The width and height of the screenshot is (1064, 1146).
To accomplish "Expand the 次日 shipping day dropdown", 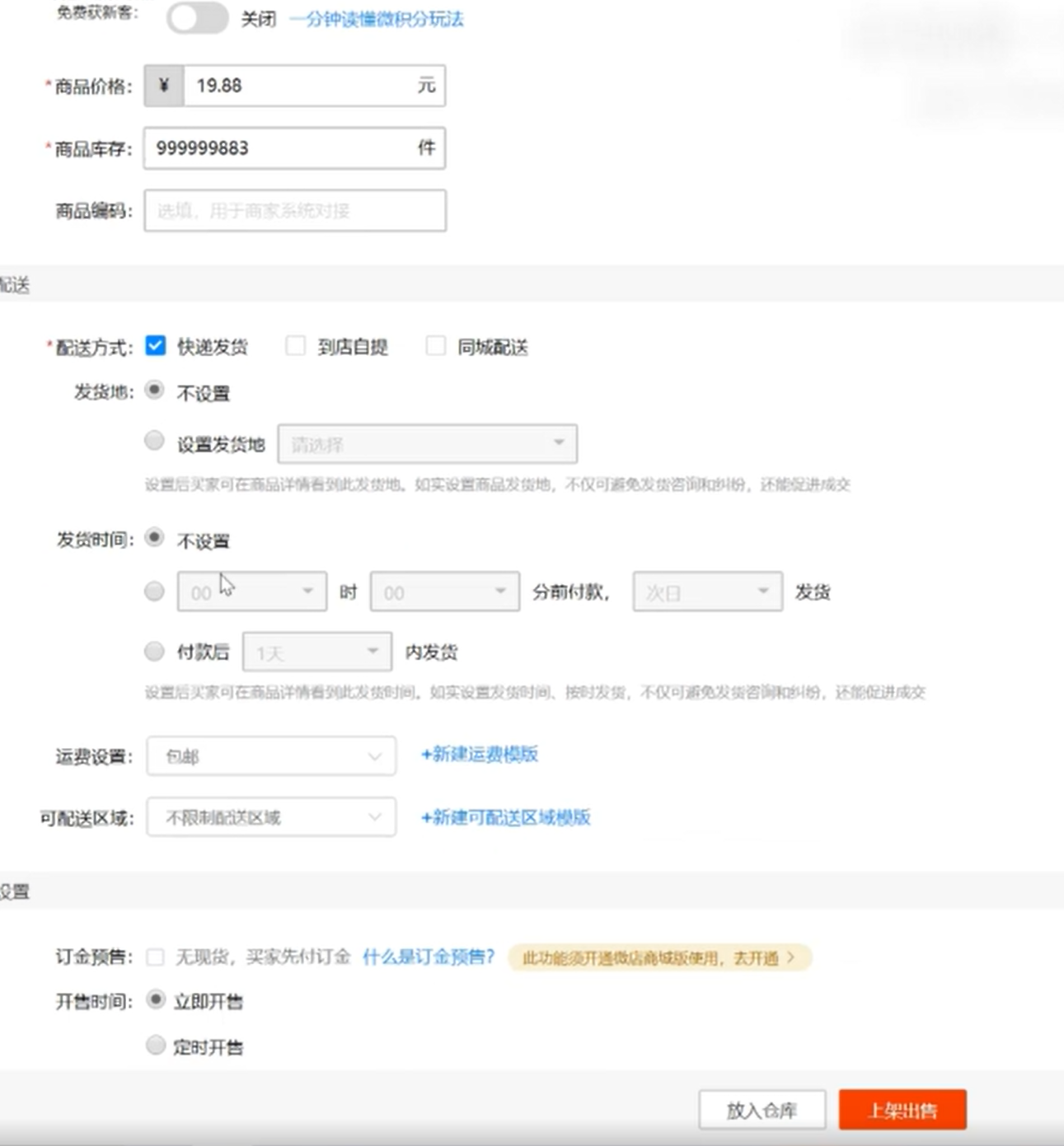I will point(707,592).
